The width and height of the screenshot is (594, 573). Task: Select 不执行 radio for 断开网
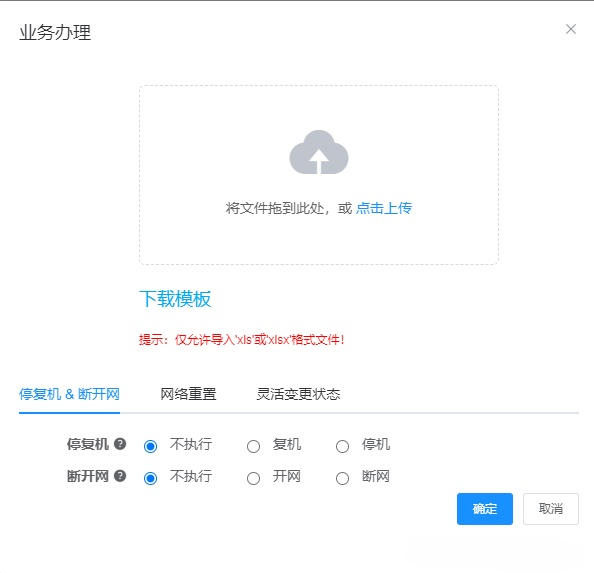pos(150,478)
